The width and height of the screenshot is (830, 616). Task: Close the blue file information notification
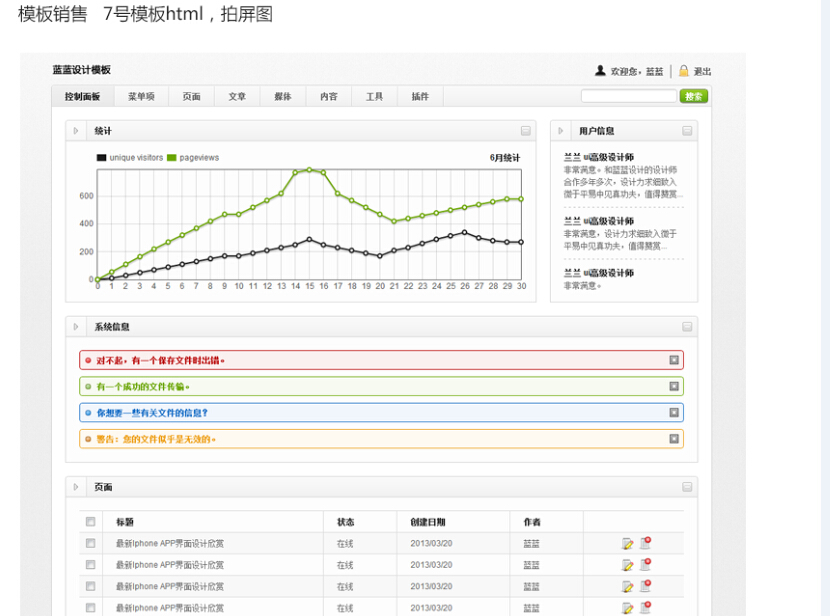[x=674, y=412]
